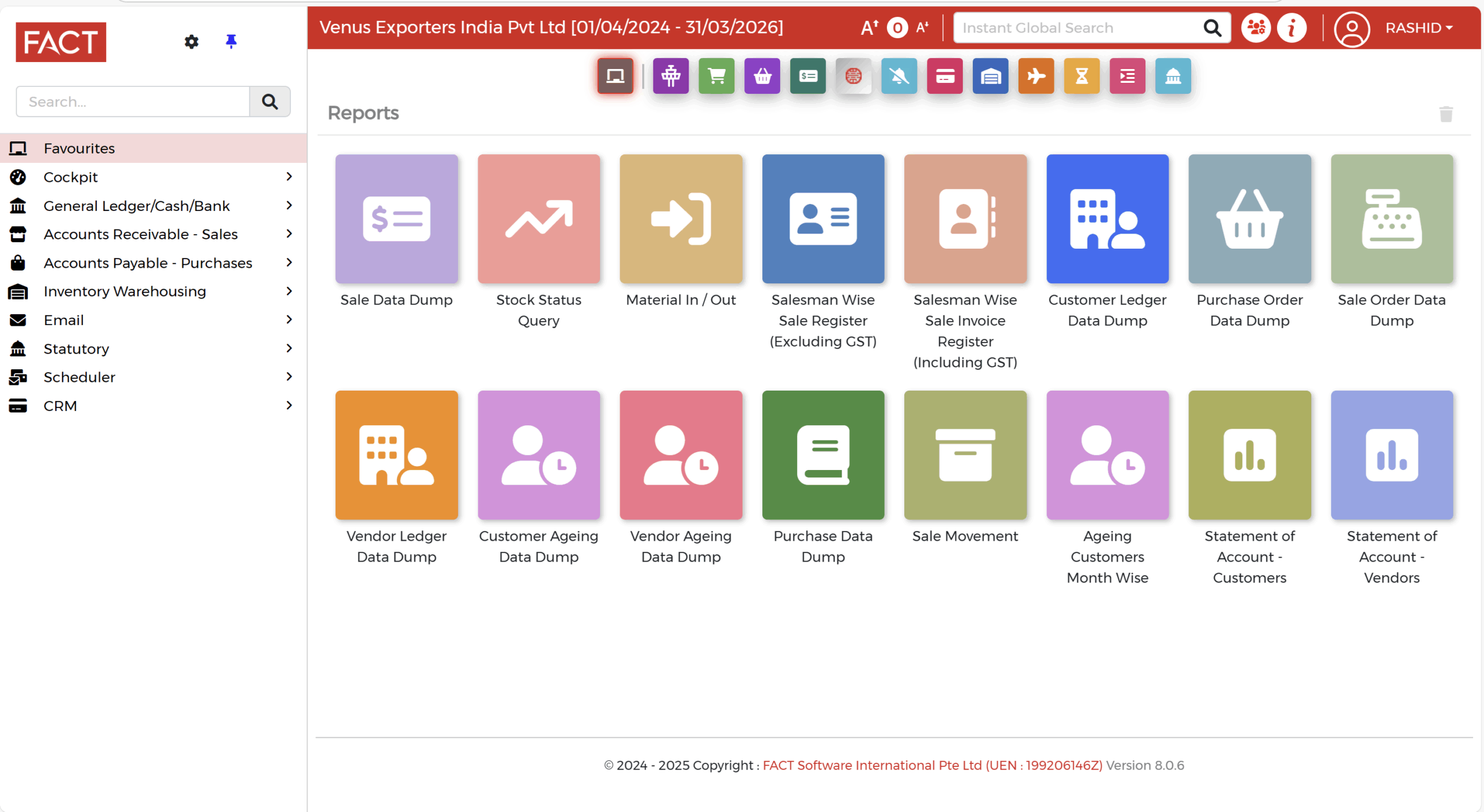This screenshot has width=1484, height=812.
Task: Open Salesman Wise Sale Invoice Register tile
Action: tap(965, 219)
